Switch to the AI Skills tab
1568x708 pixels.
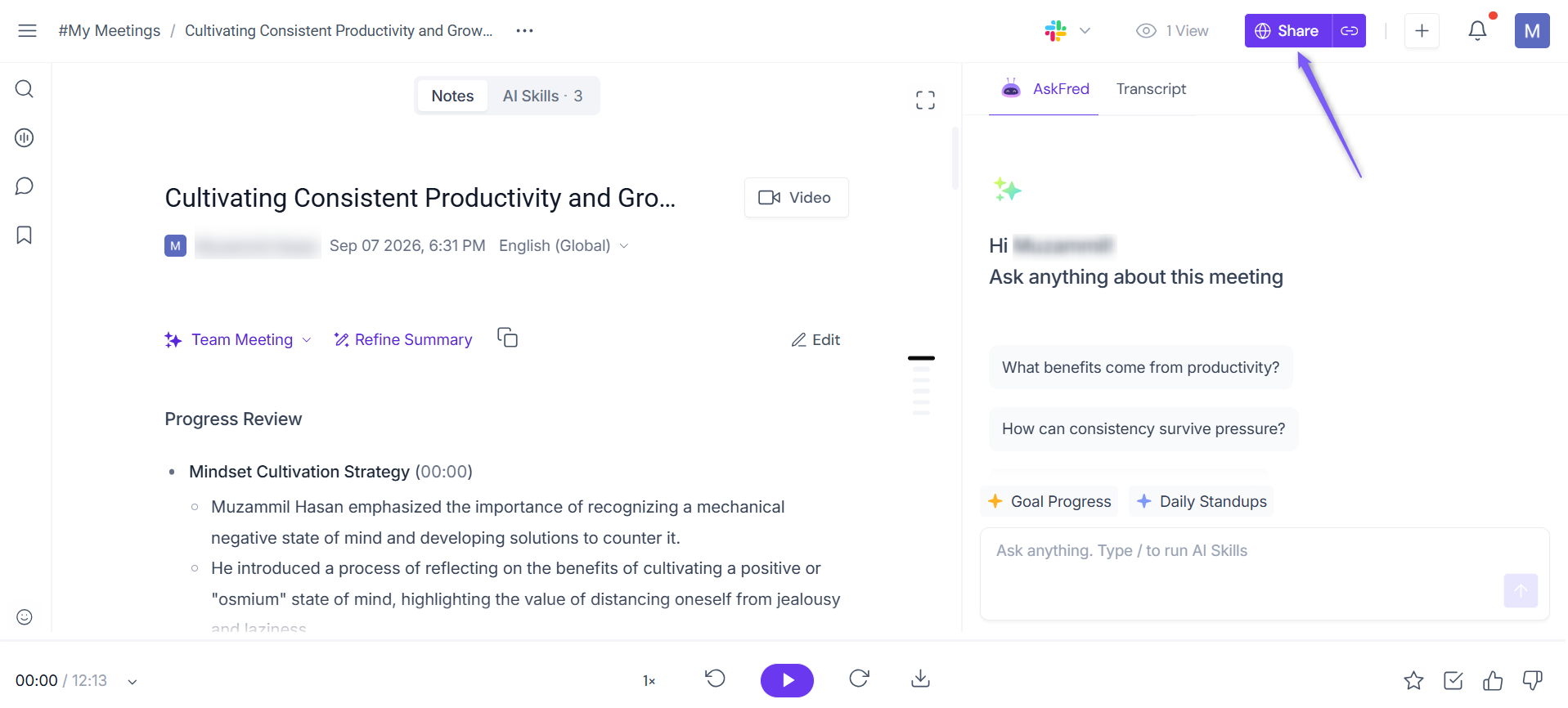pyautogui.click(x=542, y=96)
